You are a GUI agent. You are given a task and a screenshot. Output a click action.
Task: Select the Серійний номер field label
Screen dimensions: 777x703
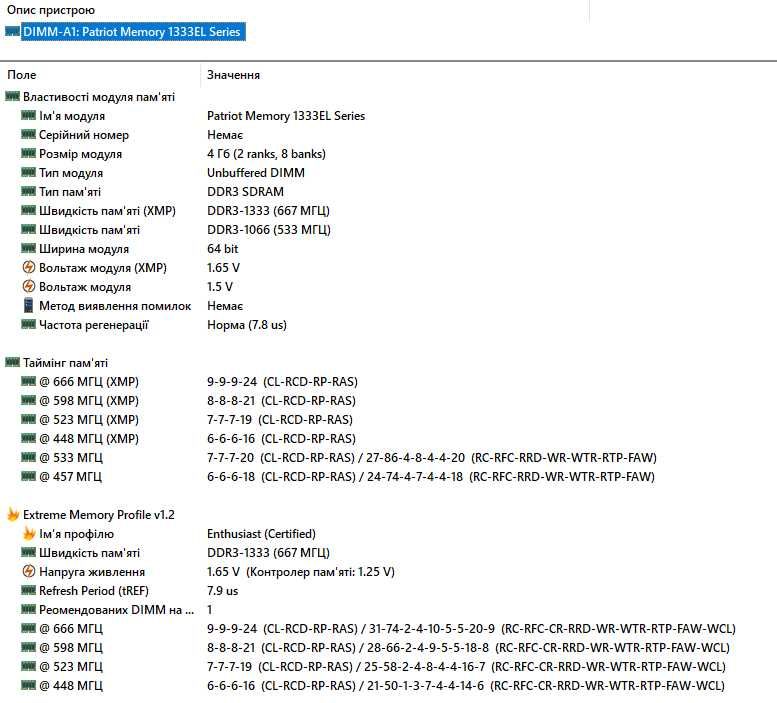click(84, 135)
